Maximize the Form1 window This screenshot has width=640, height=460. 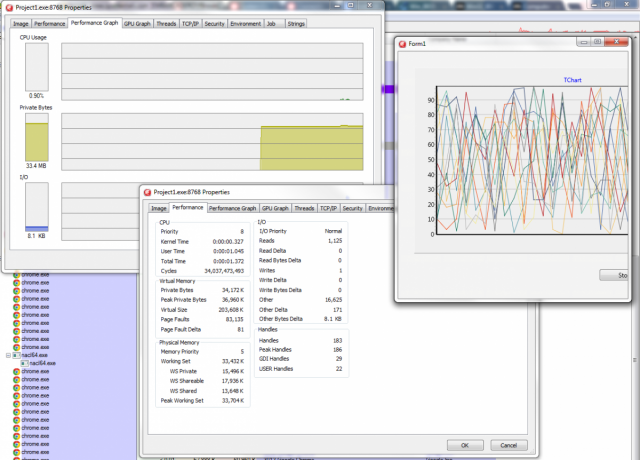(x=597, y=42)
